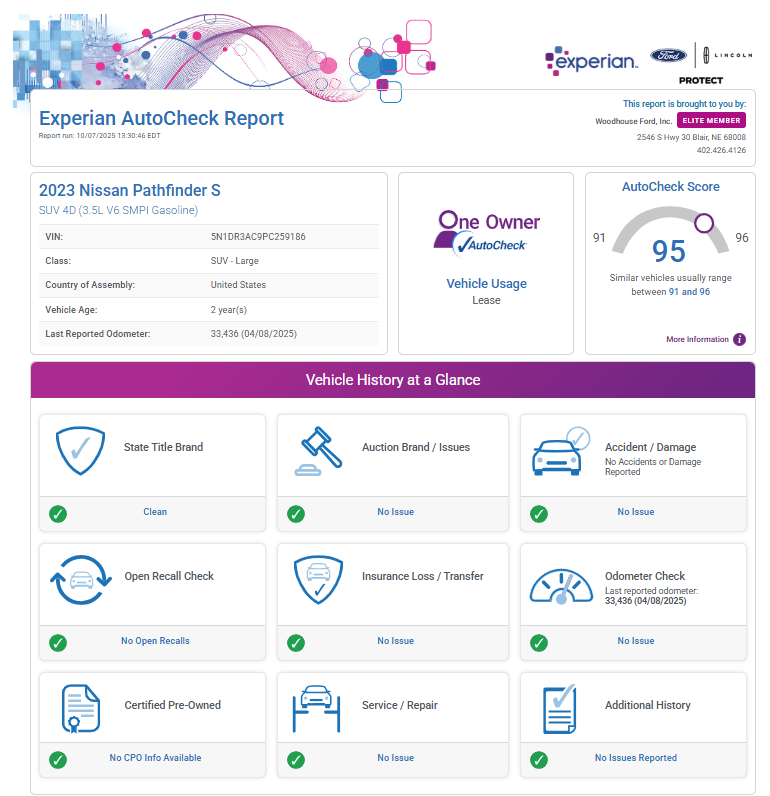Click green checkmark beside Clean title status
Image resolution: width=770 pixels, height=796 pixels.
coord(58,513)
